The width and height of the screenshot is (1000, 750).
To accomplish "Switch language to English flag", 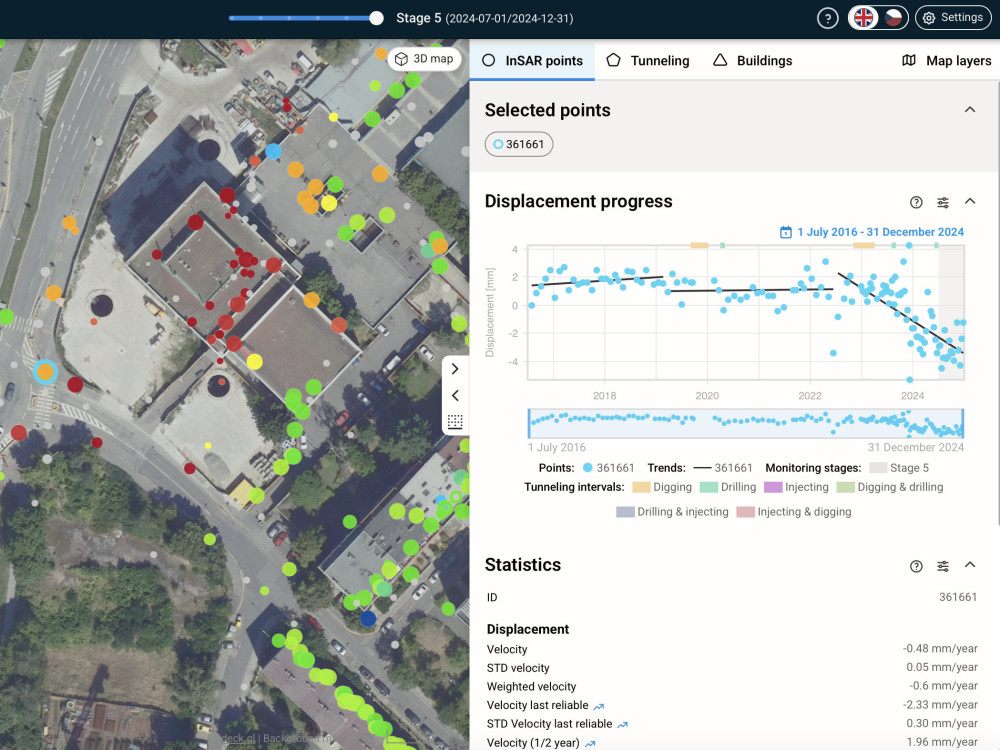I will [x=864, y=18].
